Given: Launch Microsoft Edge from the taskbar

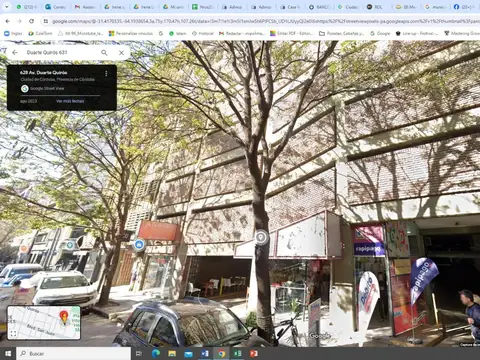Looking at the screenshot, I should pos(156,353).
